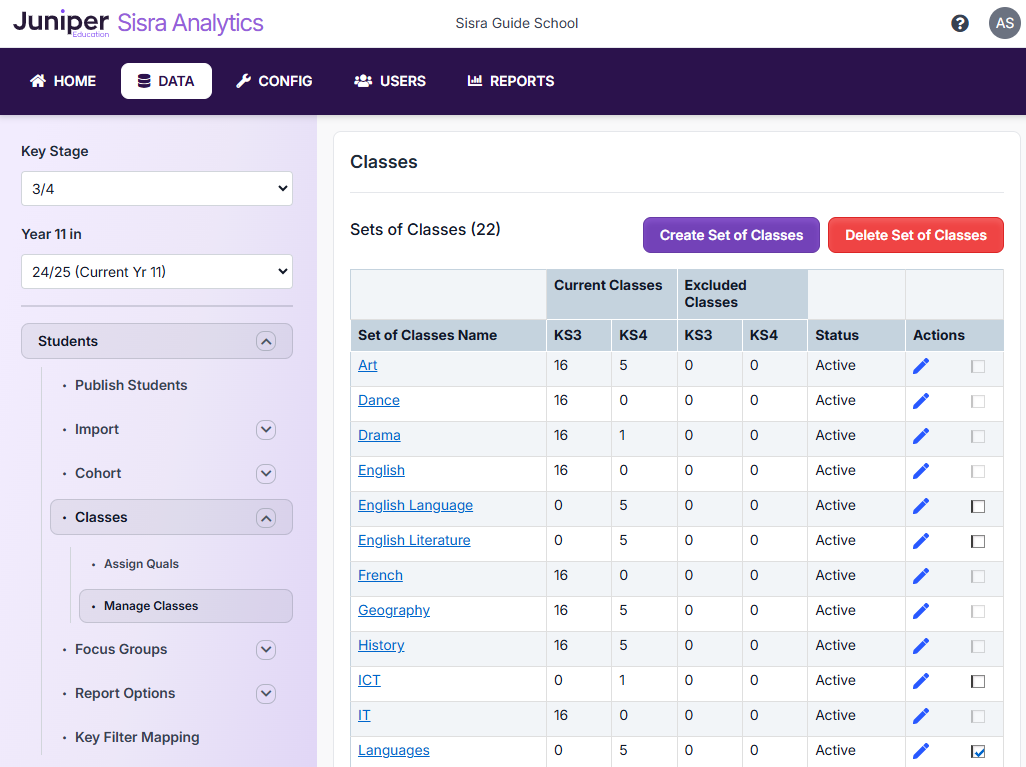Open the Key Stage dropdown
This screenshot has width=1026, height=767.
click(x=156, y=188)
